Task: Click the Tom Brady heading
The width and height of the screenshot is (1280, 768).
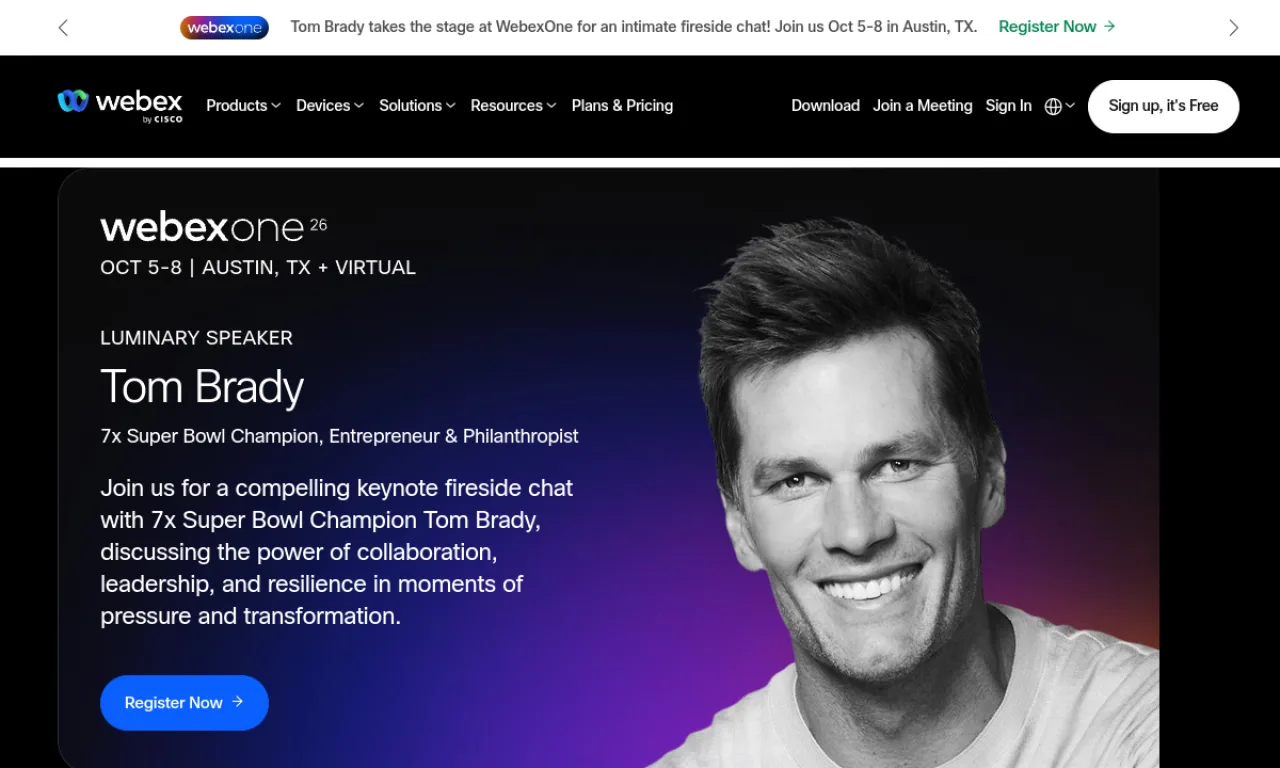Action: tap(202, 387)
